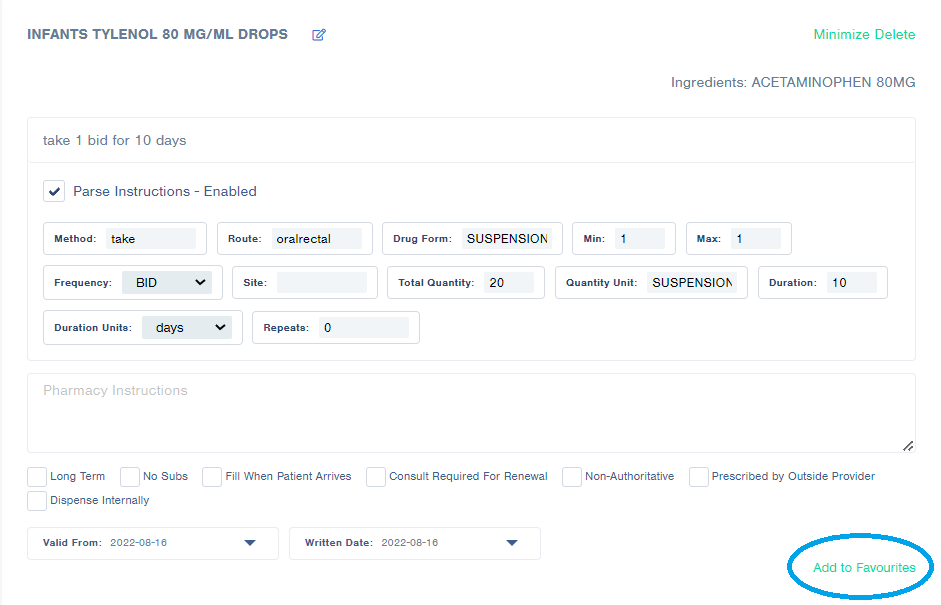Click the Pharmacy Instructions text area
Image resolution: width=941 pixels, height=605 pixels.
tap(470, 410)
